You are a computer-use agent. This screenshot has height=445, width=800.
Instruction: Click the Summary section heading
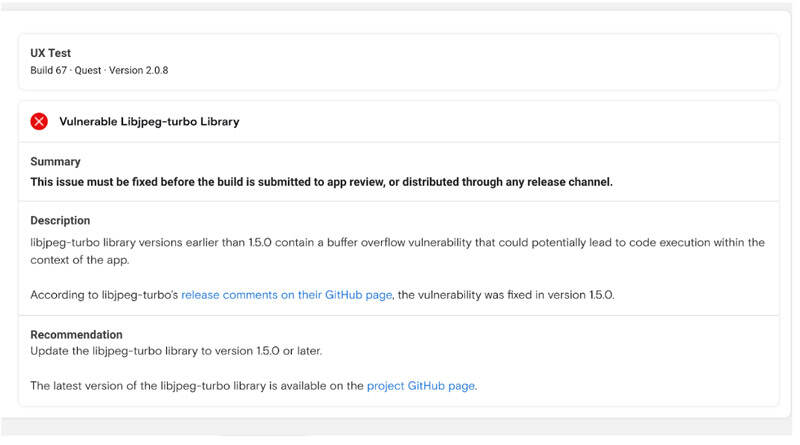(55, 161)
